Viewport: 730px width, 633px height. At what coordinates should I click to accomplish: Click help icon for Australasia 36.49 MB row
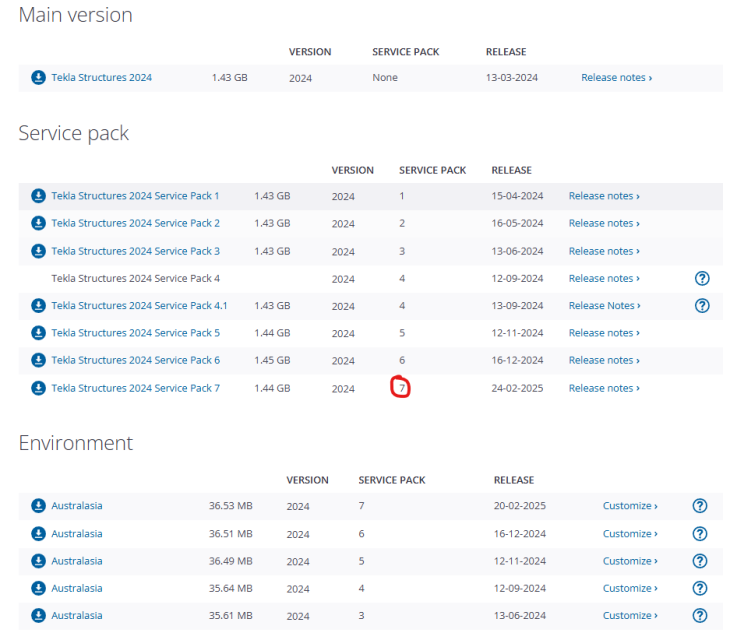coord(700,561)
